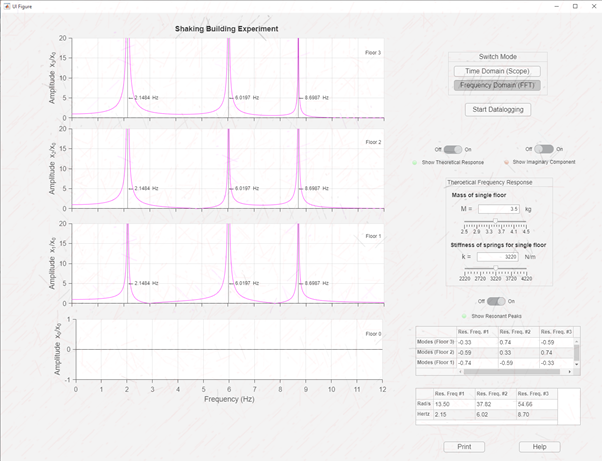Select Modes (Floor 3) row header
Image resolution: width=602 pixels, height=461 pixels.
[x=436, y=342]
